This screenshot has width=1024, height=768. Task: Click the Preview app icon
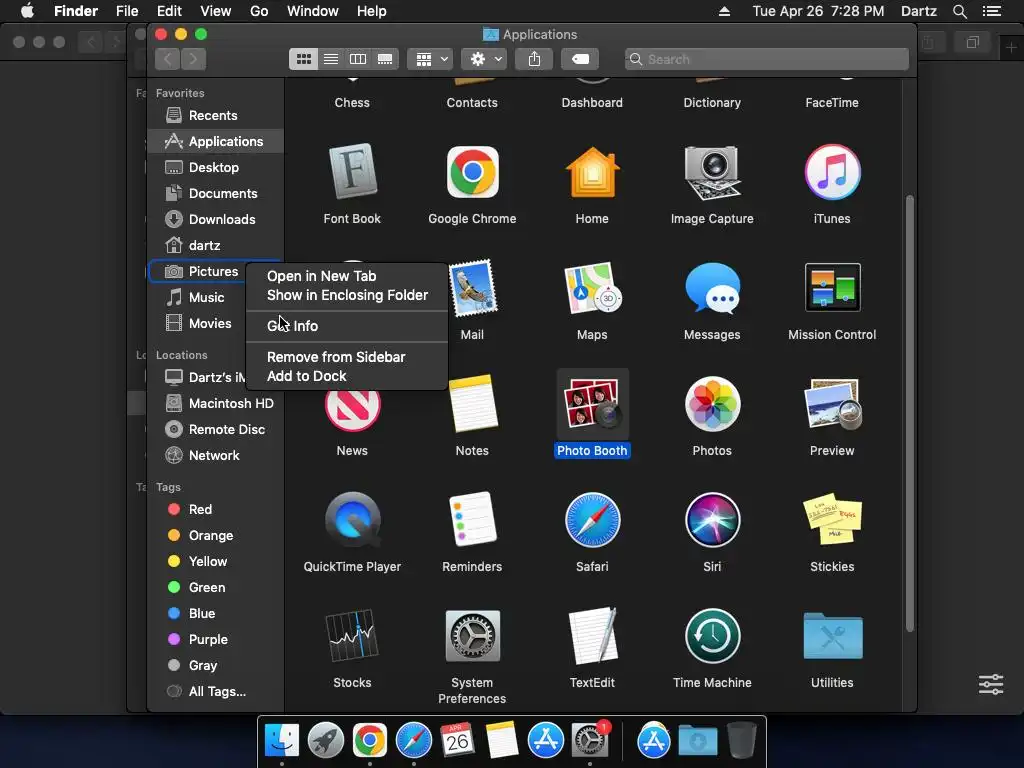[x=832, y=405]
